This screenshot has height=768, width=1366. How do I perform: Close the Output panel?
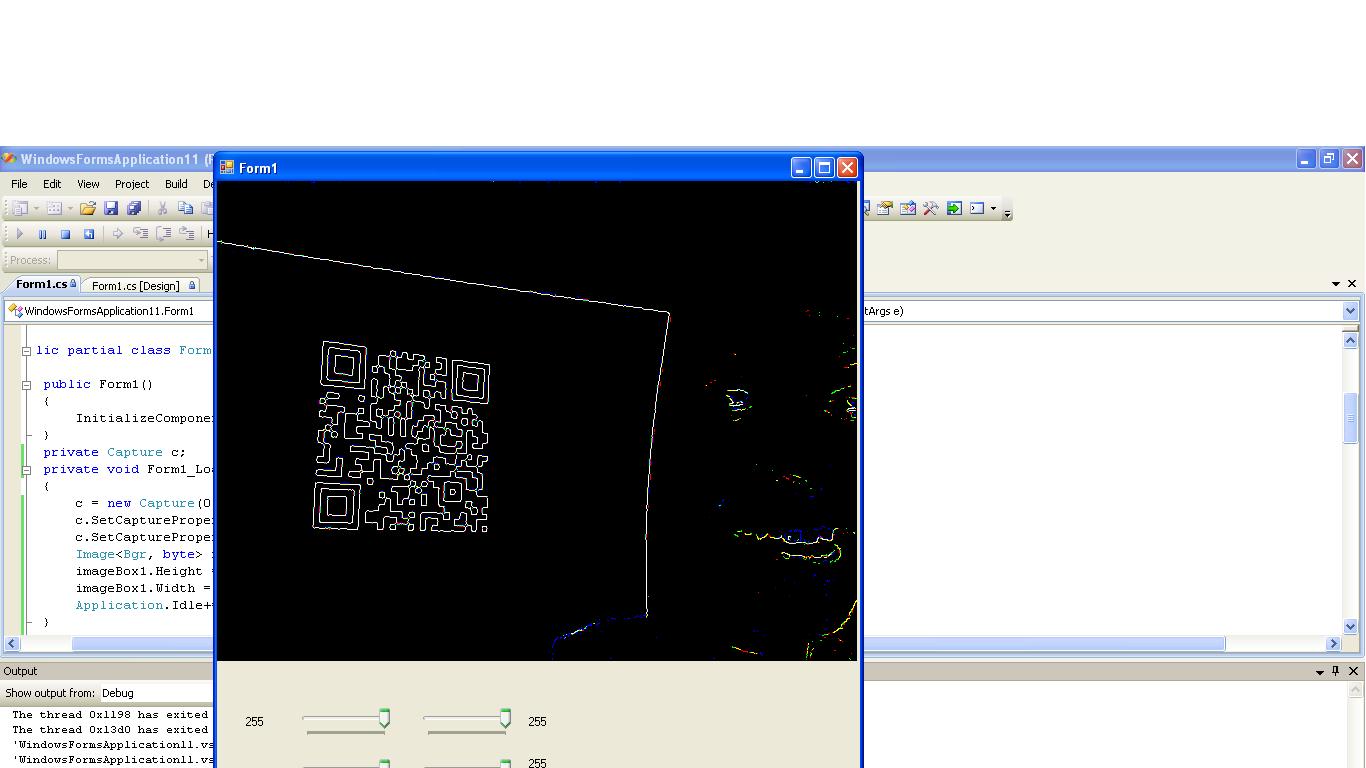coord(1353,671)
